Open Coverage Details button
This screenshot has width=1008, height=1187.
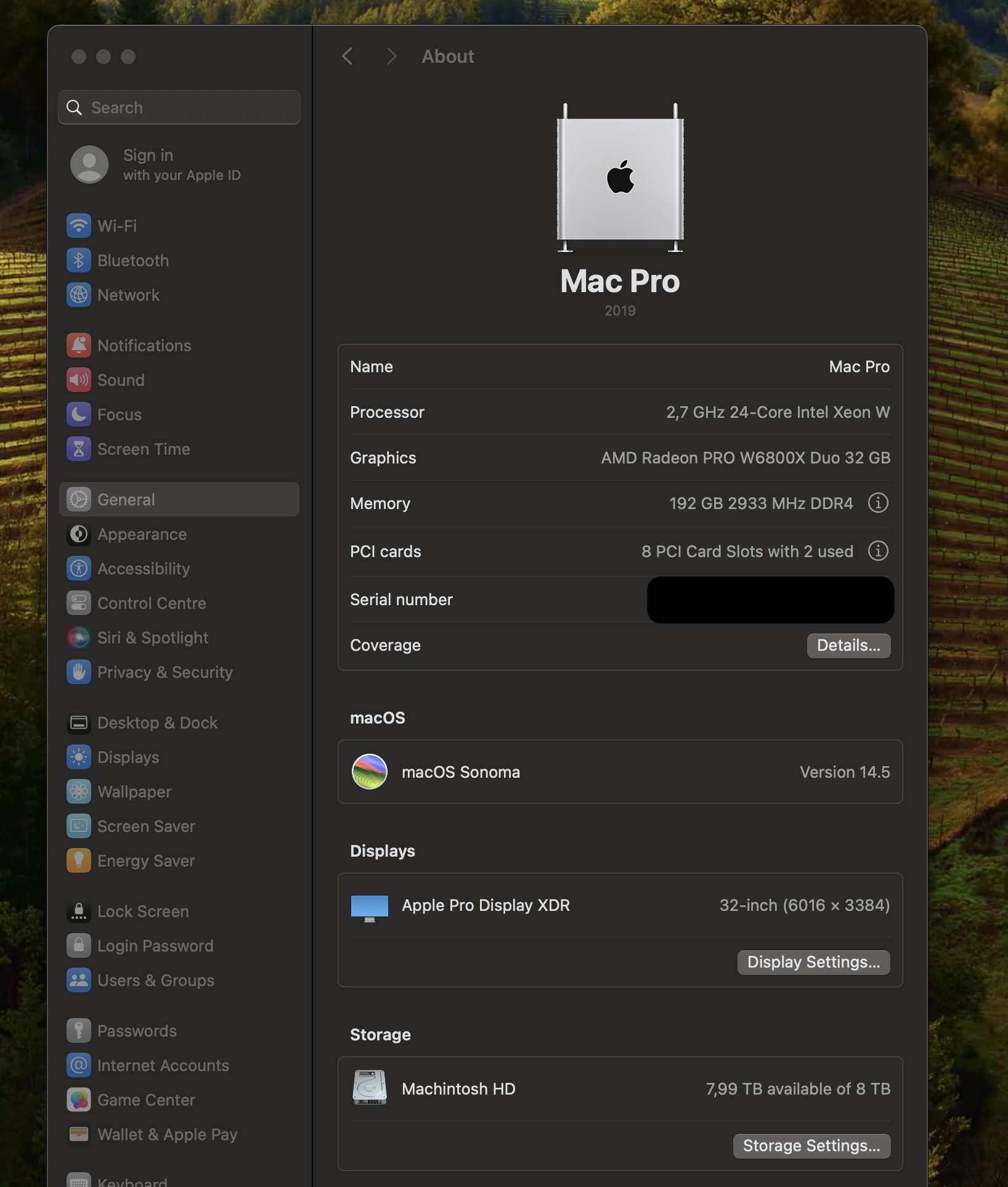click(848, 645)
